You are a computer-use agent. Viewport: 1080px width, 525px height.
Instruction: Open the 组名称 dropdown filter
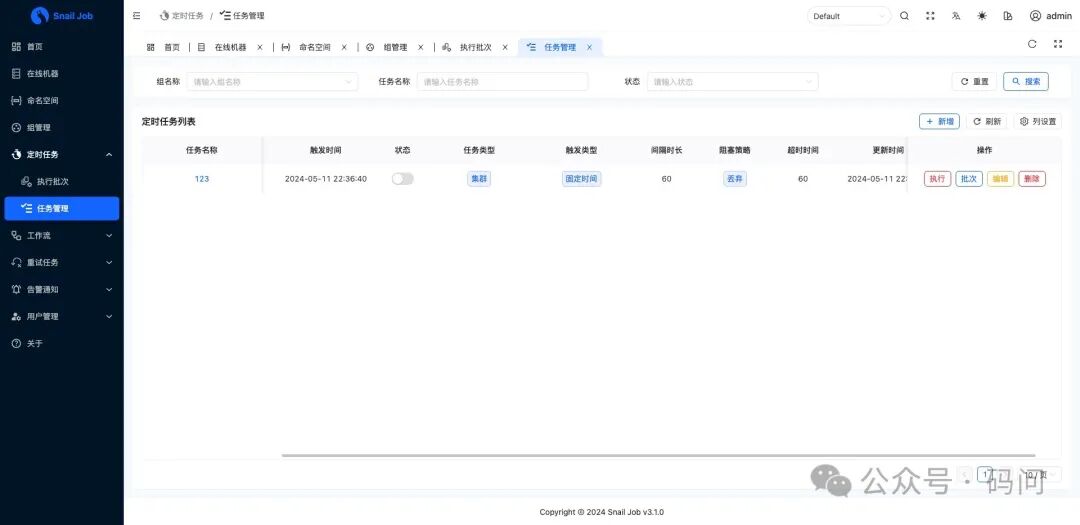pyautogui.click(x=272, y=81)
